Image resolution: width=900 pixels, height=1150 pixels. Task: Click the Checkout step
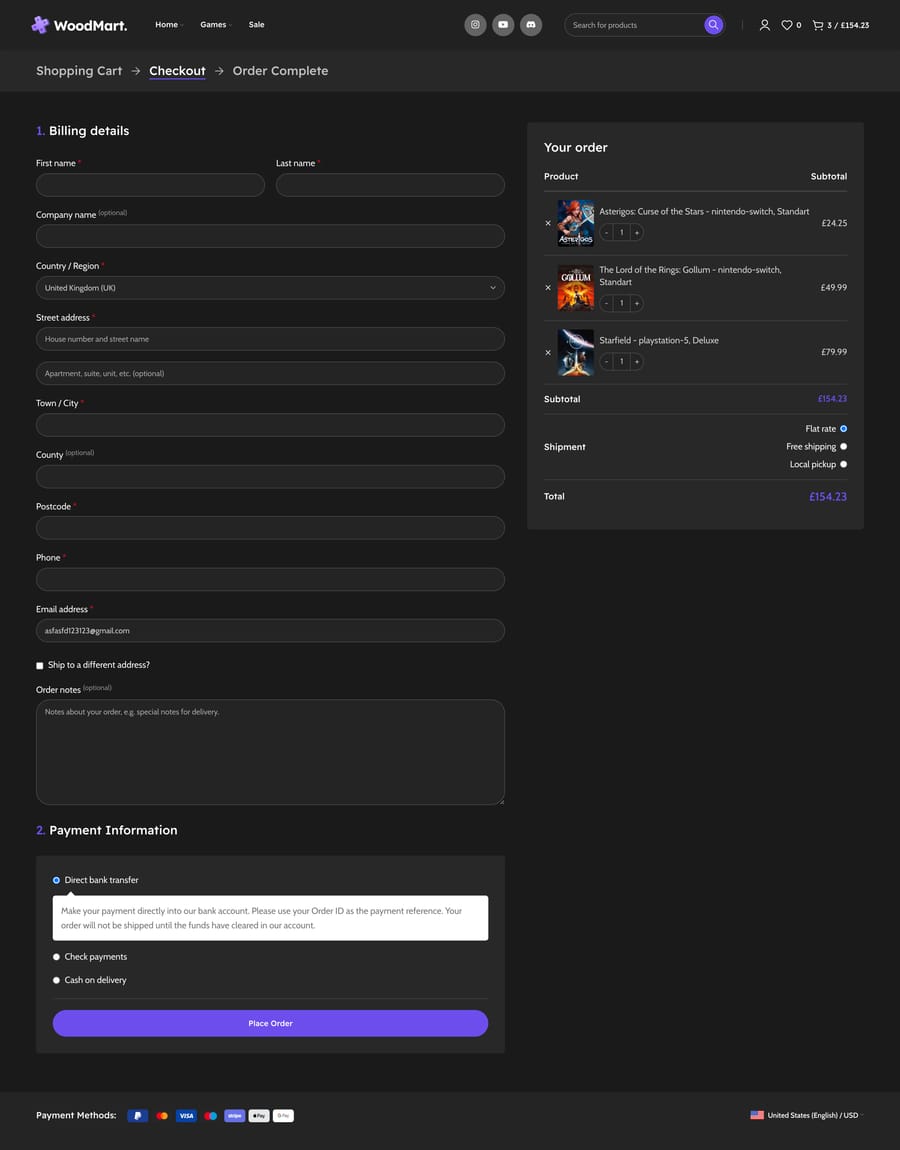click(178, 71)
